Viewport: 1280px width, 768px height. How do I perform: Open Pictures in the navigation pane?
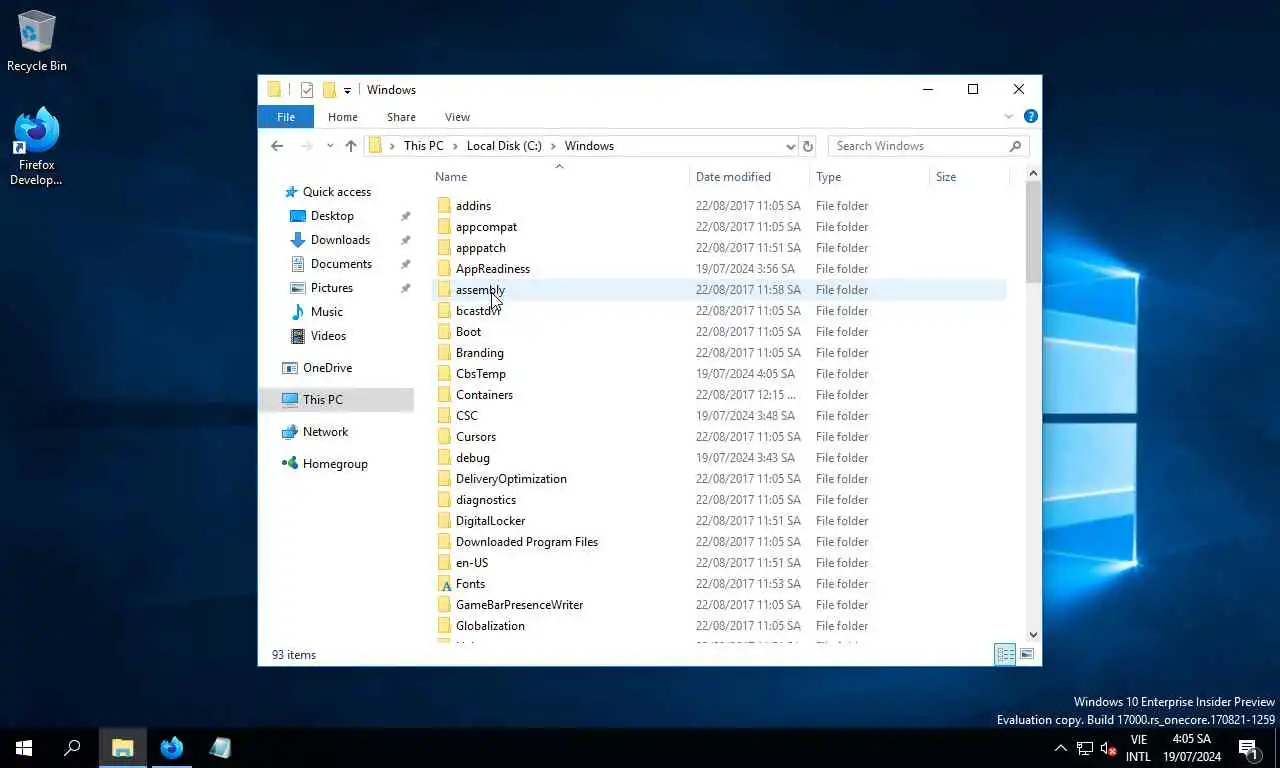[x=331, y=288]
